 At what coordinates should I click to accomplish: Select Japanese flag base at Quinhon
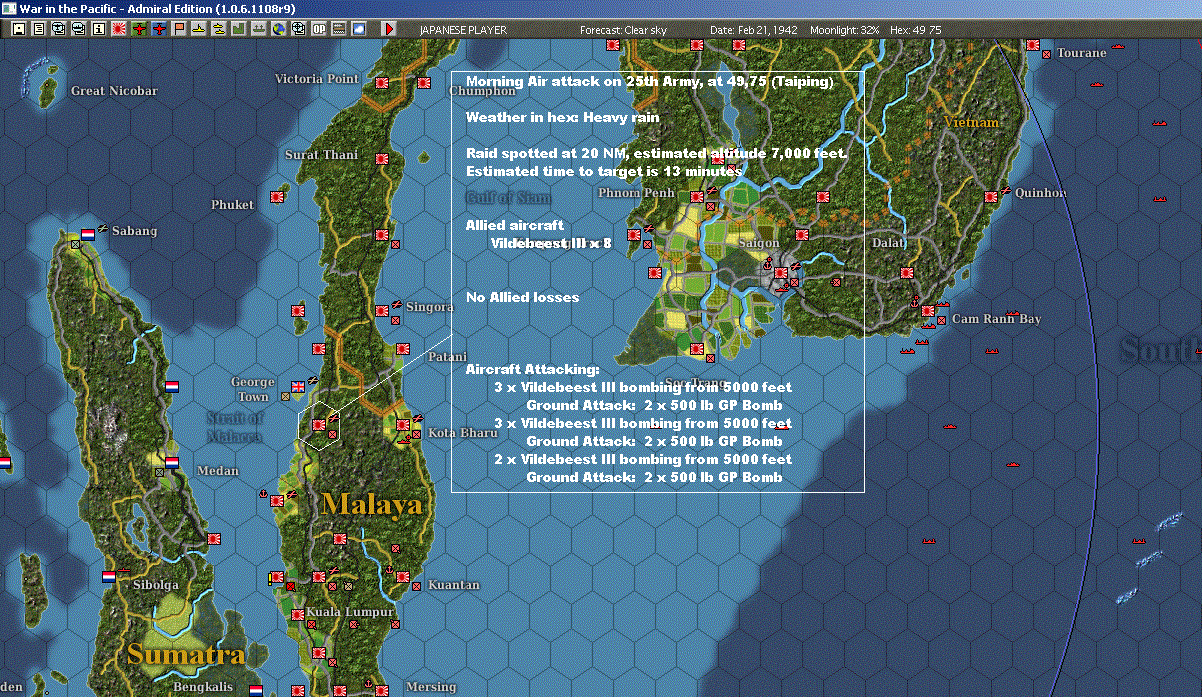point(990,197)
